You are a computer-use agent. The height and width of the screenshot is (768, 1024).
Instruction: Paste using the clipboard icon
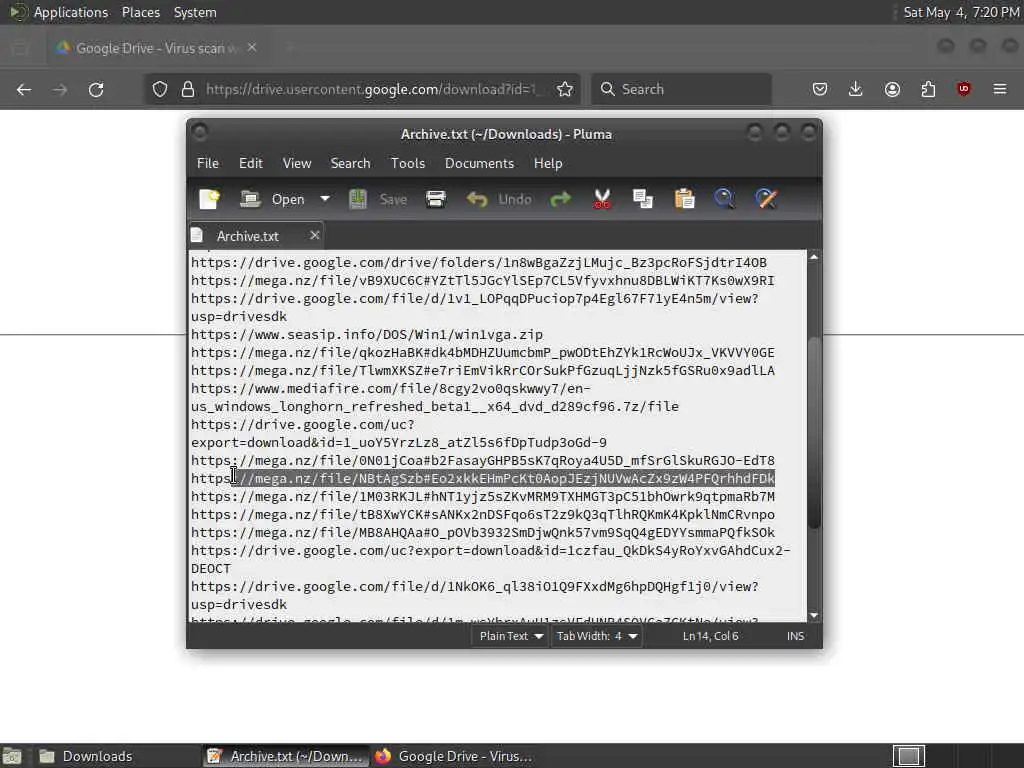click(684, 199)
